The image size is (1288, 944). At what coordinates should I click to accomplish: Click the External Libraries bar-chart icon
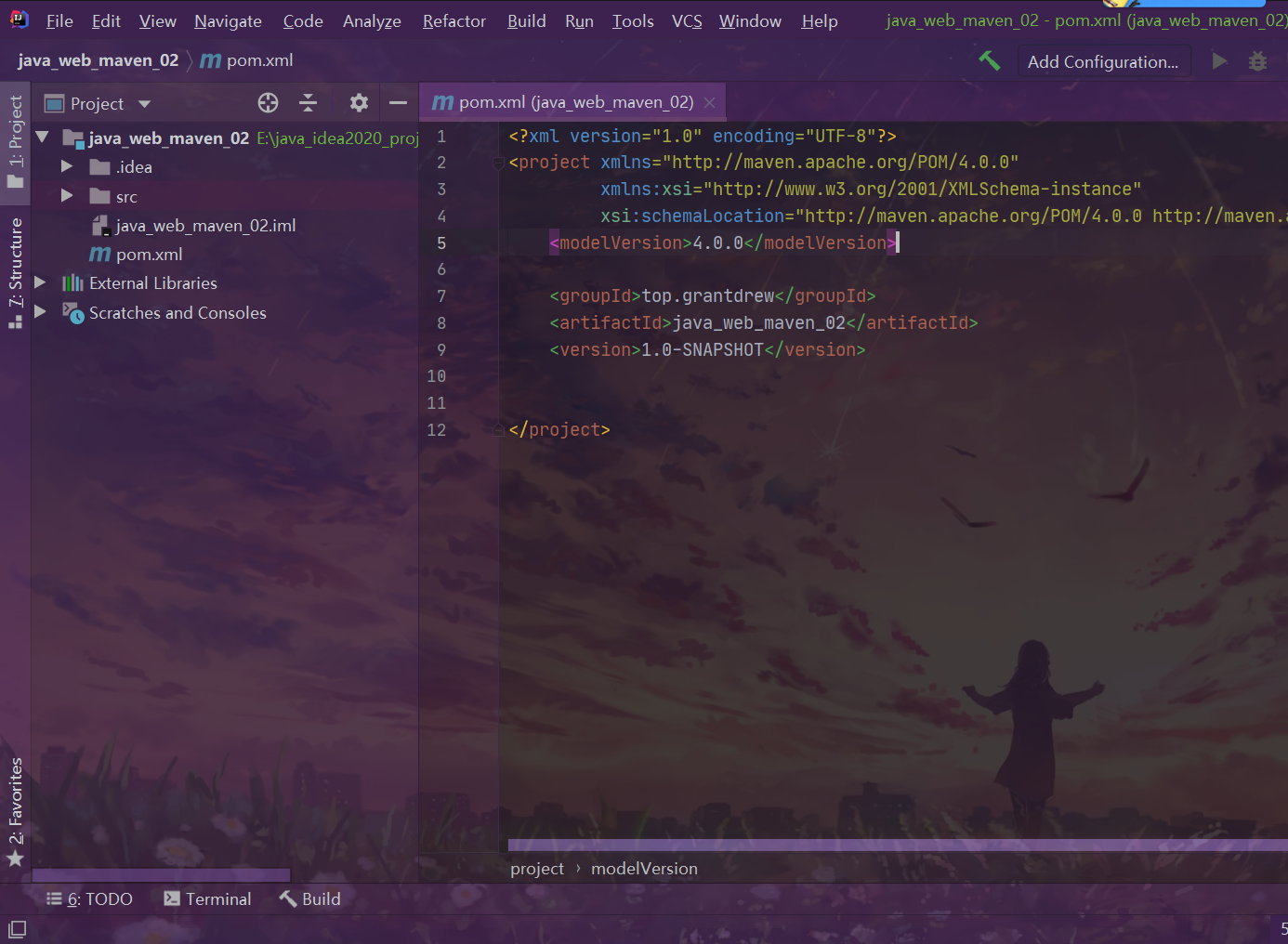click(72, 282)
